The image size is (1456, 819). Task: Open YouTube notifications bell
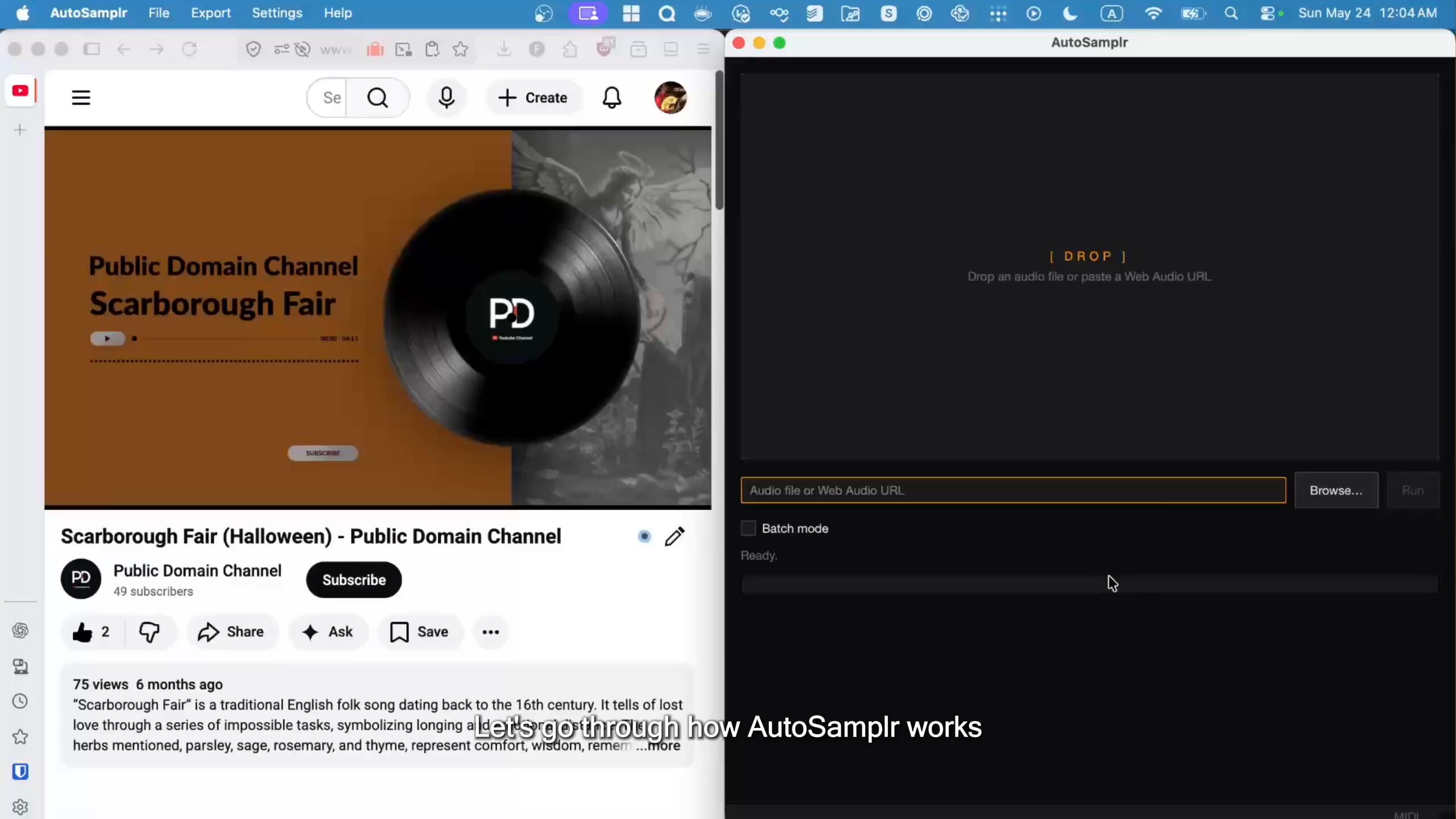(x=612, y=98)
